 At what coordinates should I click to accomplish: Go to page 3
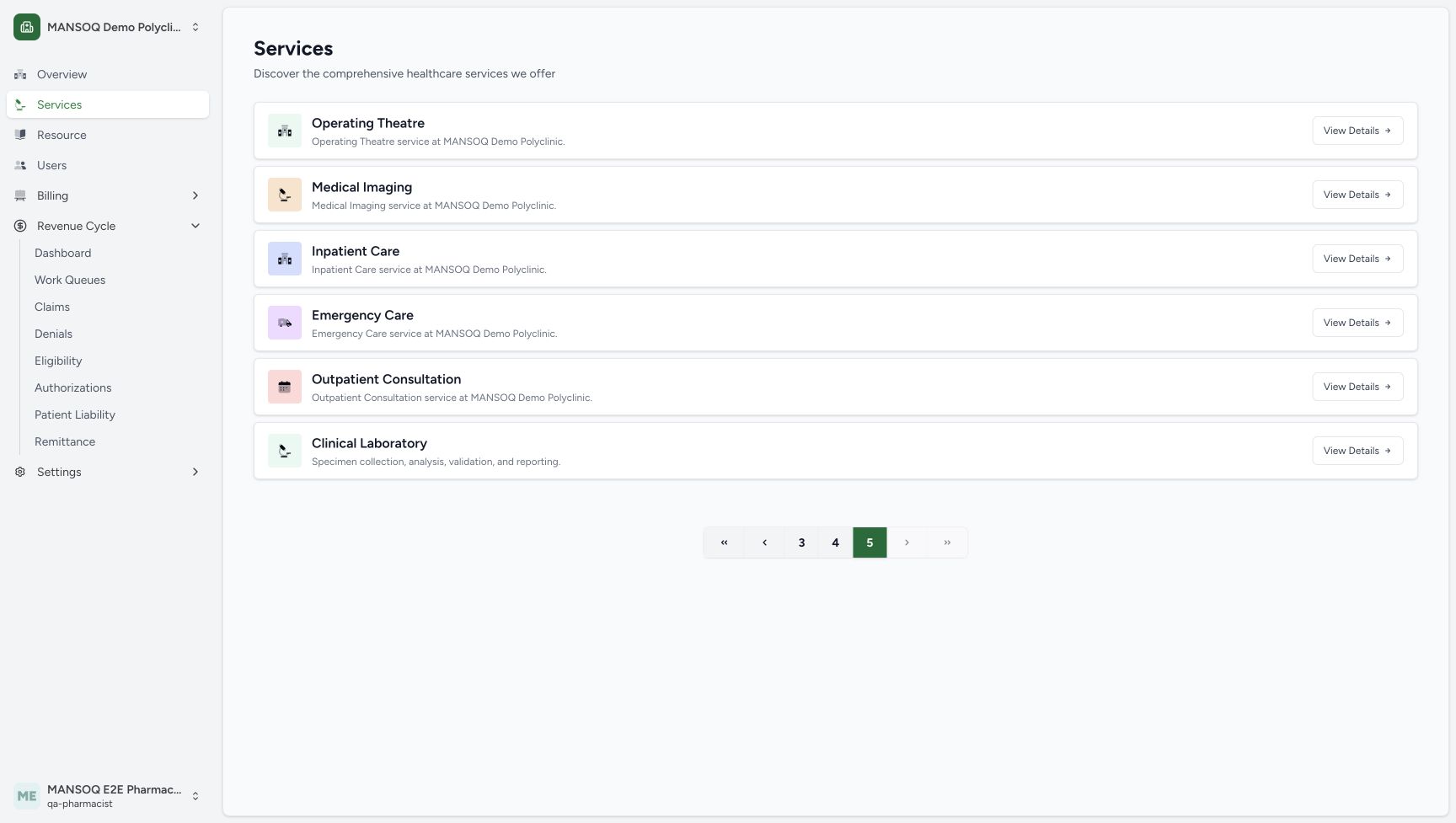801,542
